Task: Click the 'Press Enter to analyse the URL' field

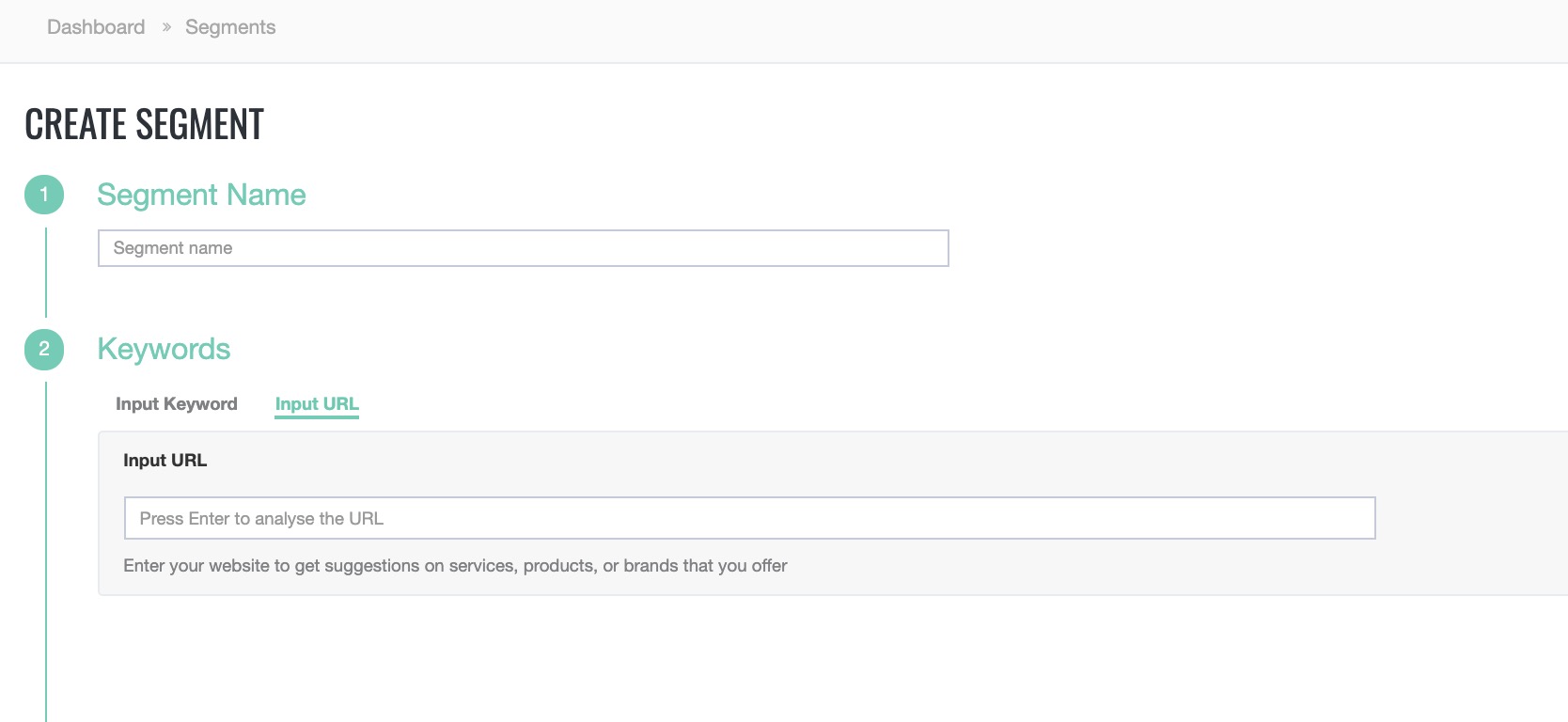Action: click(x=749, y=518)
